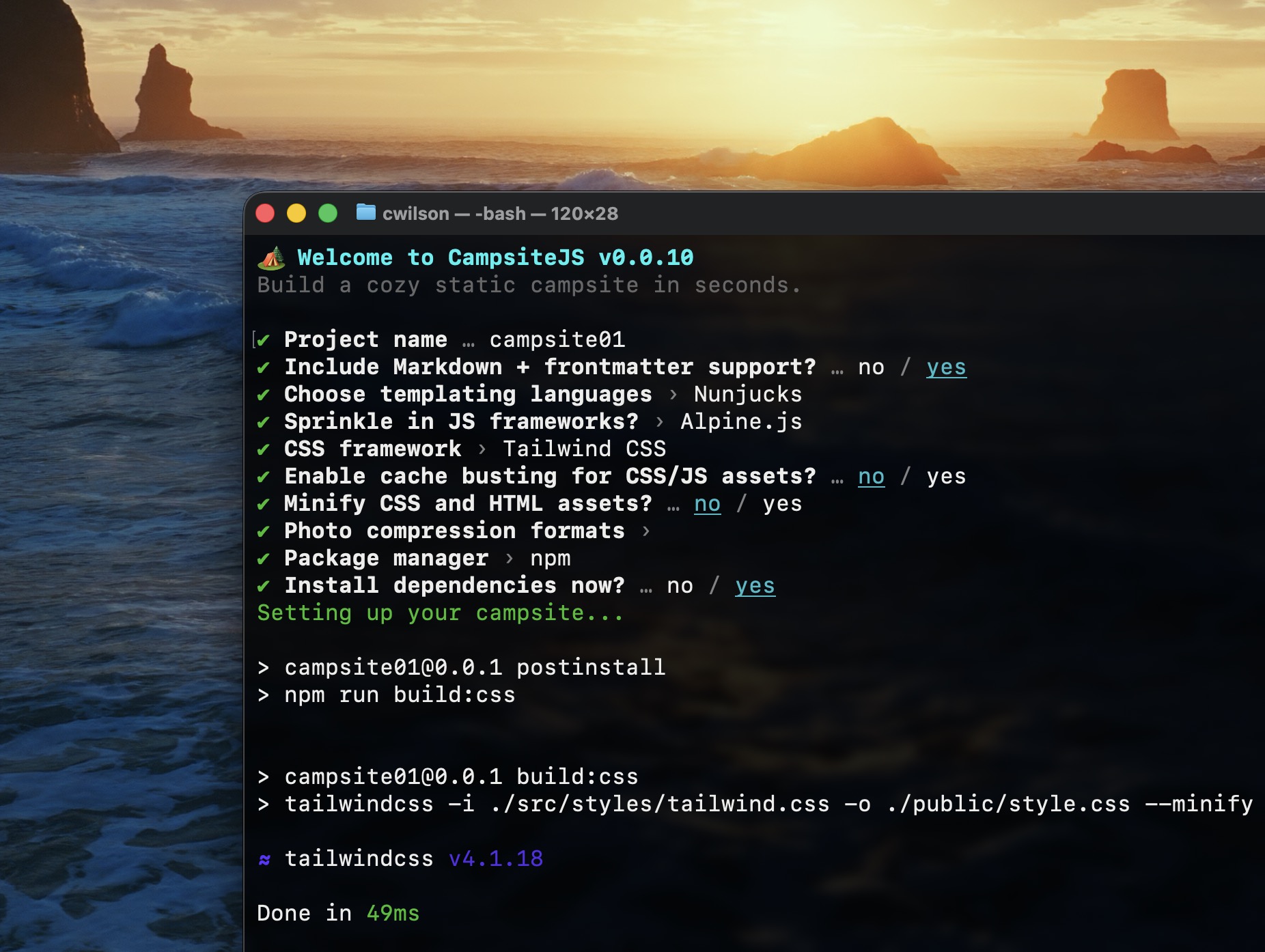
Task: Click the 'campsite01@0.0.1 build:css' line
Action: click(462, 776)
